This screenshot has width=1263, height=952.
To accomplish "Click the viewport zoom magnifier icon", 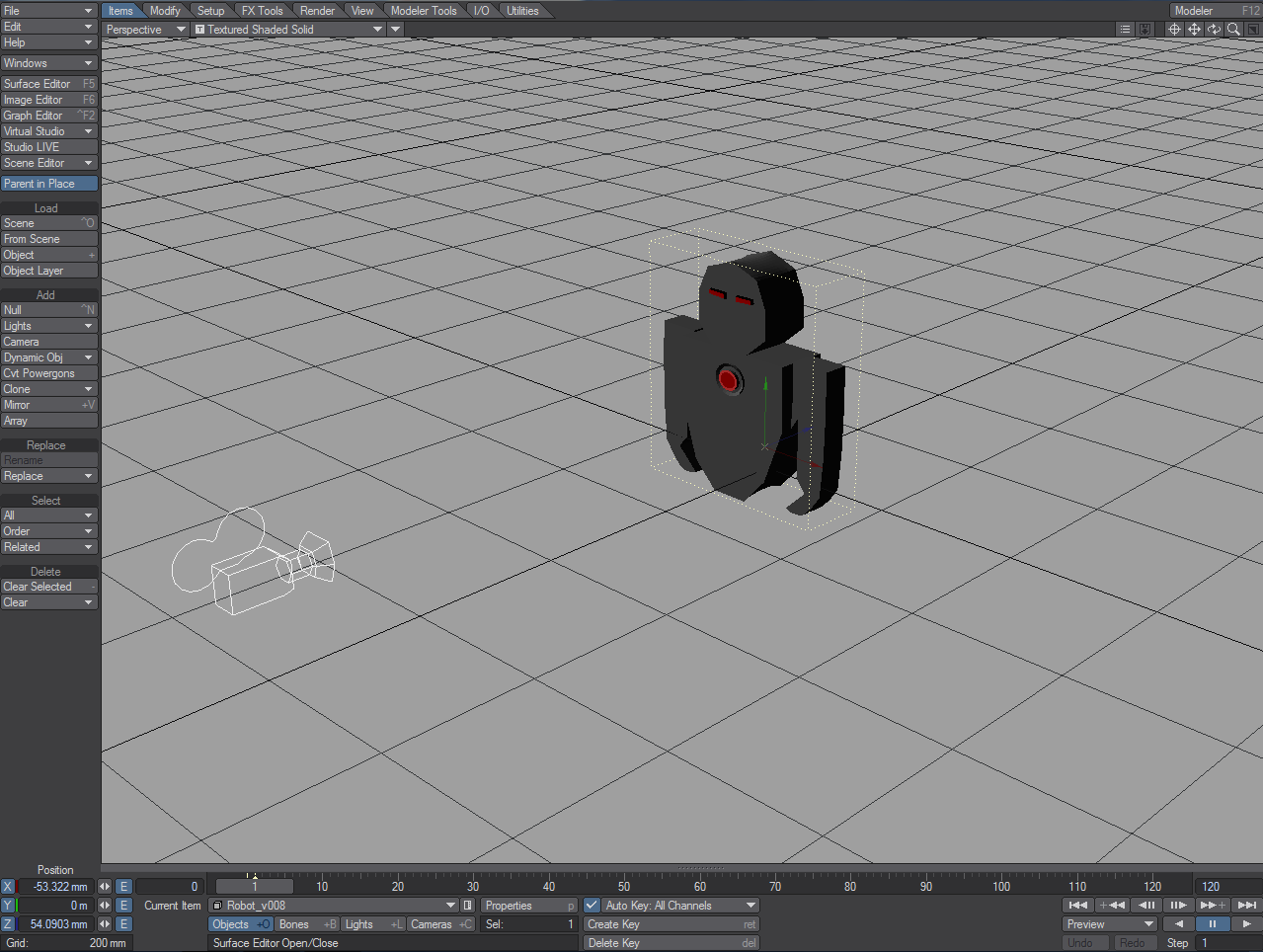I will 1233,30.
